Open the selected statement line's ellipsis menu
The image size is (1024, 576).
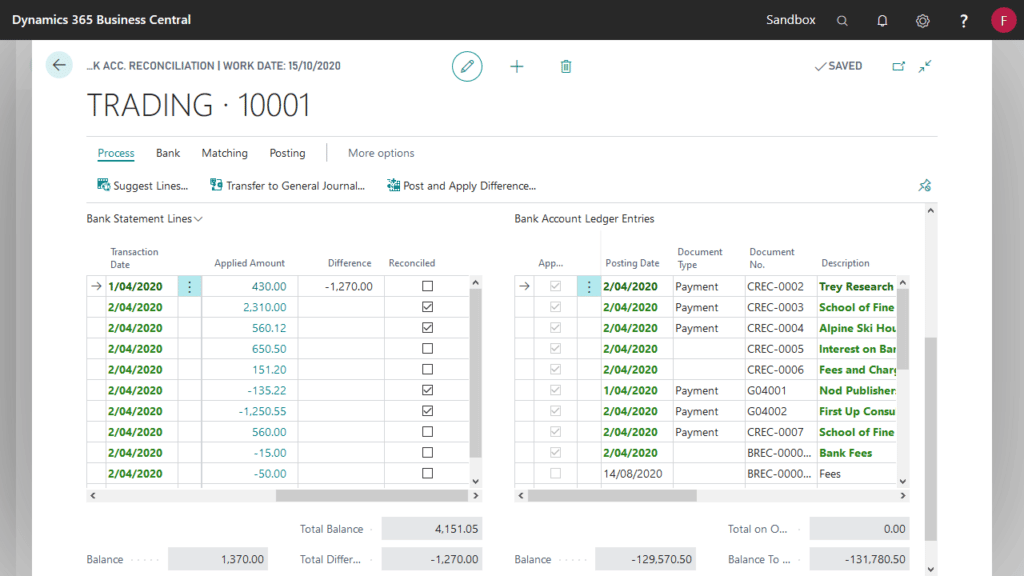pyautogui.click(x=189, y=286)
